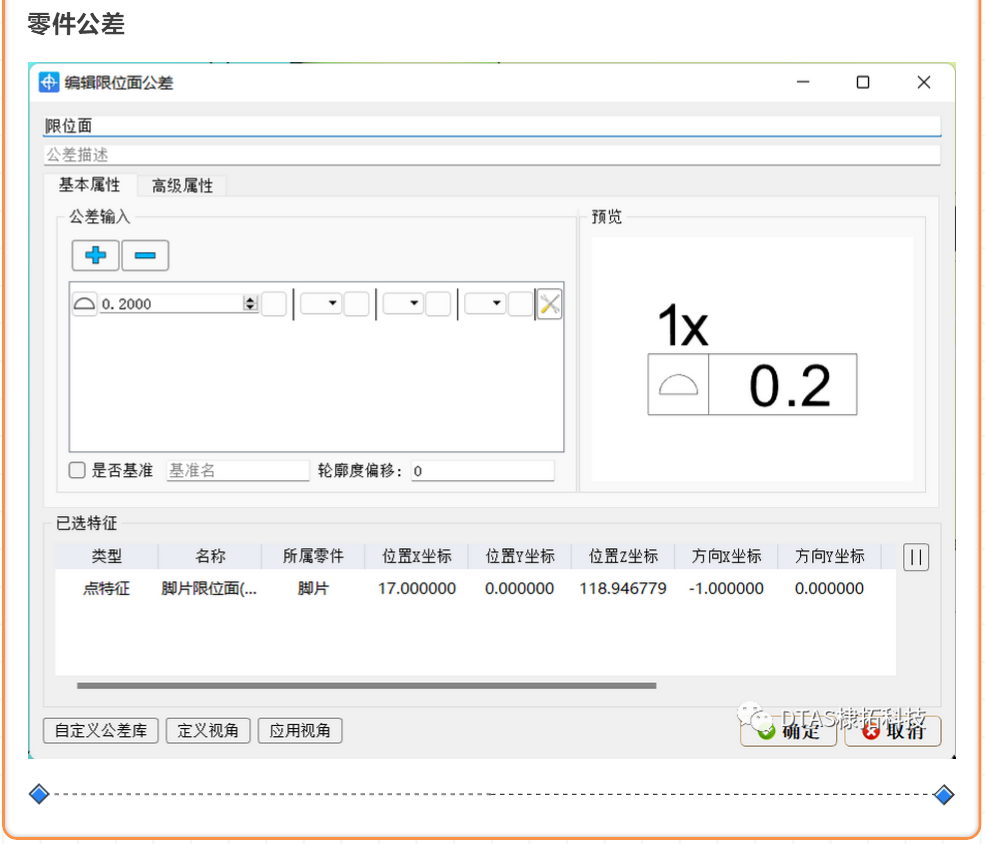Remove the tolerance using the minus icon
This screenshot has height=844, width=985.
click(144, 255)
